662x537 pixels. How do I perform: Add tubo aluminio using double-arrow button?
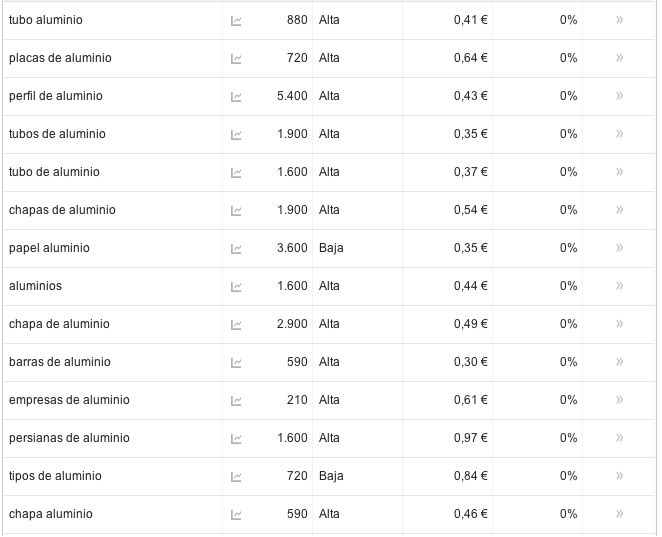point(620,20)
